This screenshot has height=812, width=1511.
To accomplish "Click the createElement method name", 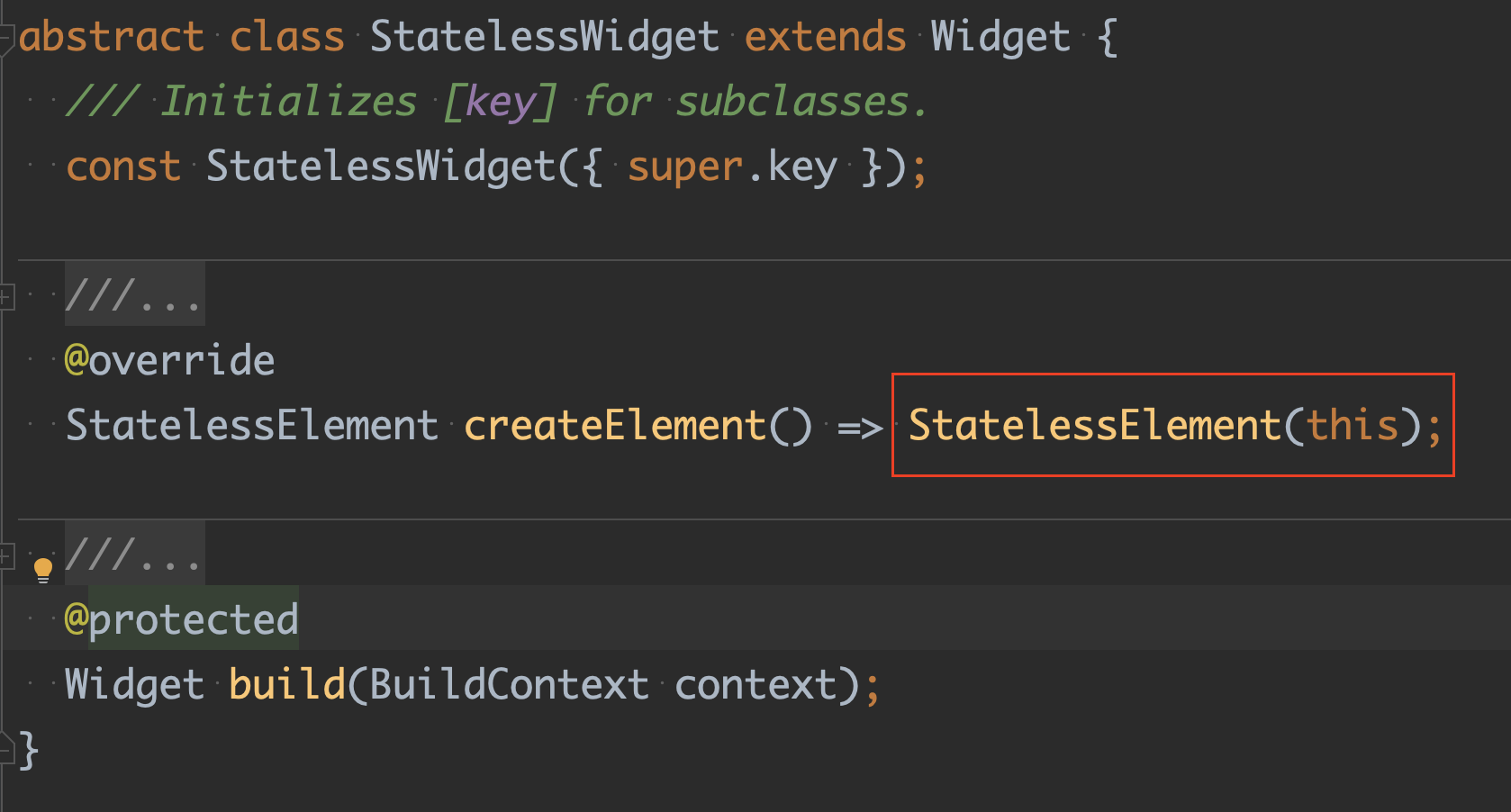I will click(x=614, y=425).
